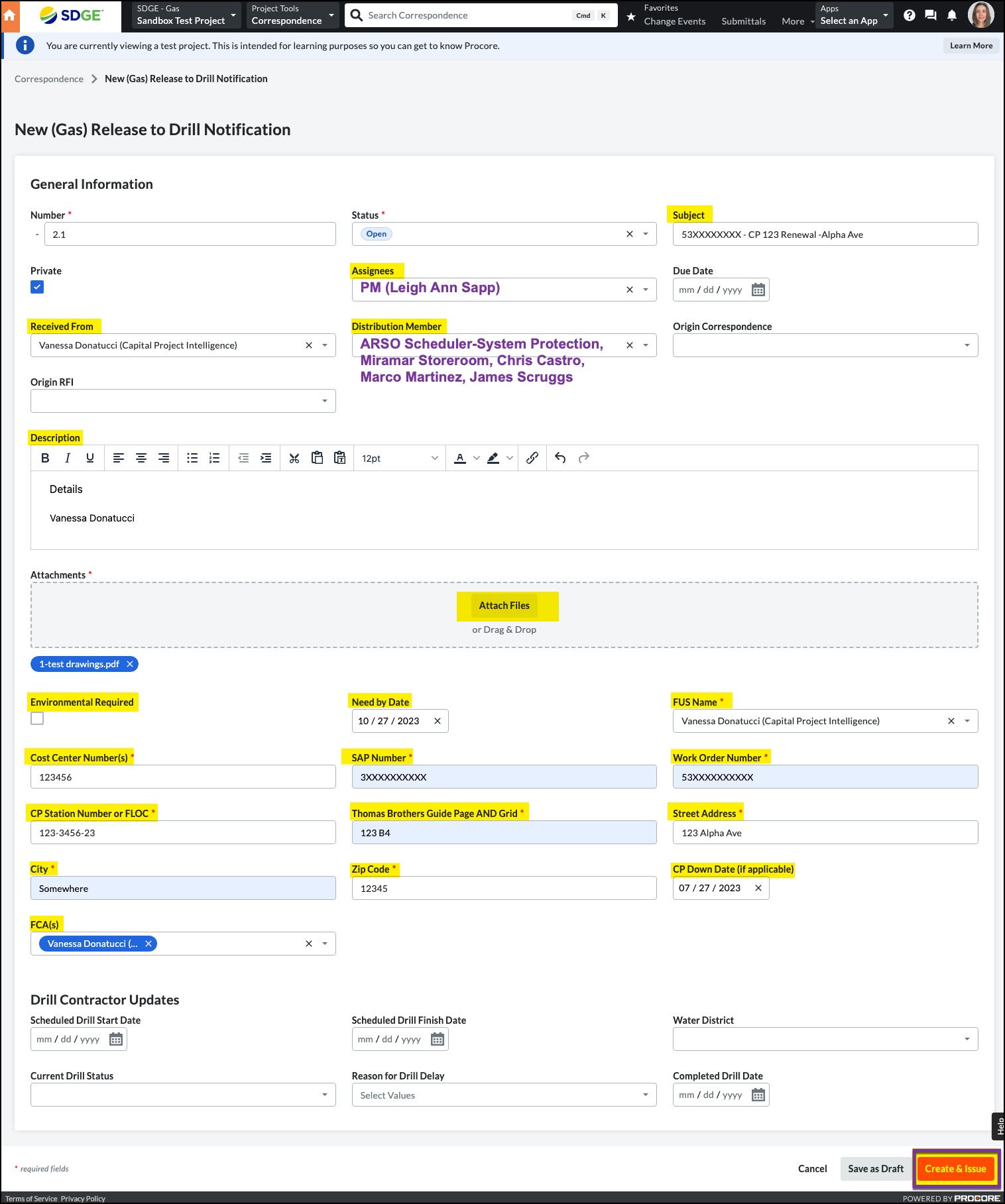Uncheck the Private checkbox
Viewport: 1005px width, 1204px height.
coord(37,287)
